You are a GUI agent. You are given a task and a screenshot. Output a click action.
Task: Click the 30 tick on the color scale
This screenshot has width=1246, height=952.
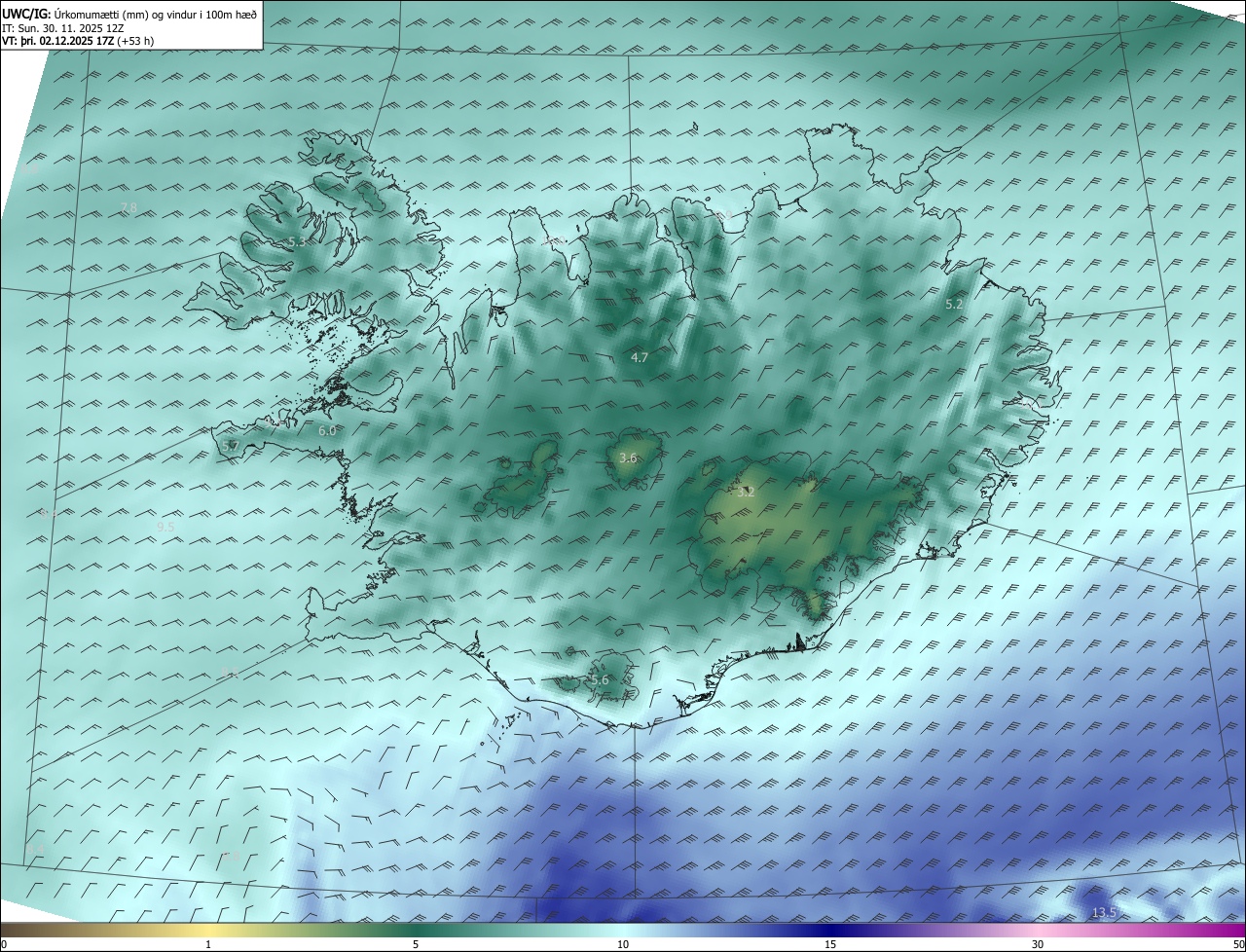click(x=1038, y=944)
